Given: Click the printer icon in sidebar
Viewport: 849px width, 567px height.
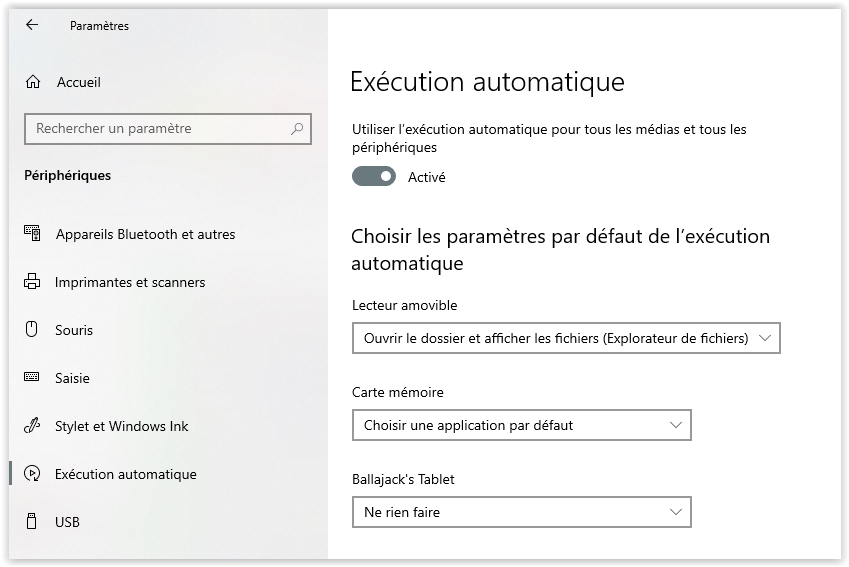Looking at the screenshot, I should point(32,282).
